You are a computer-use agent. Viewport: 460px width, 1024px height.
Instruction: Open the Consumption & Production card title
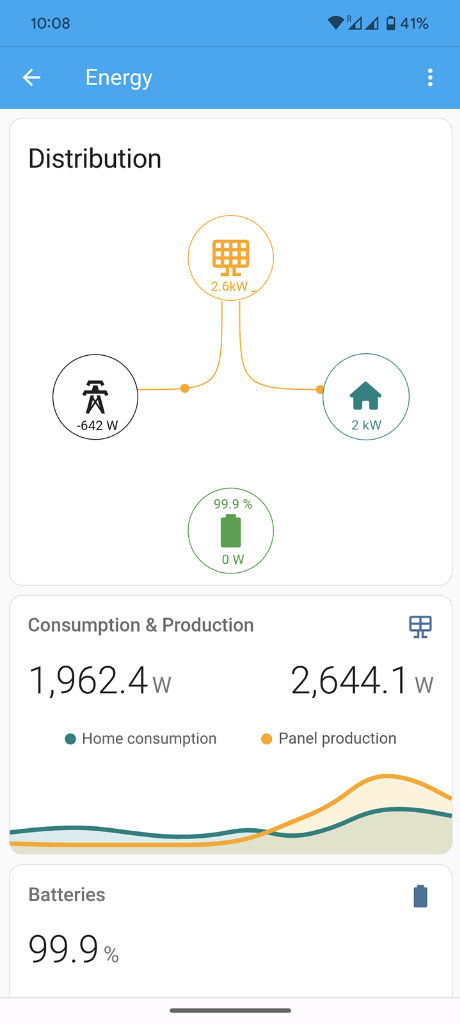click(140, 625)
